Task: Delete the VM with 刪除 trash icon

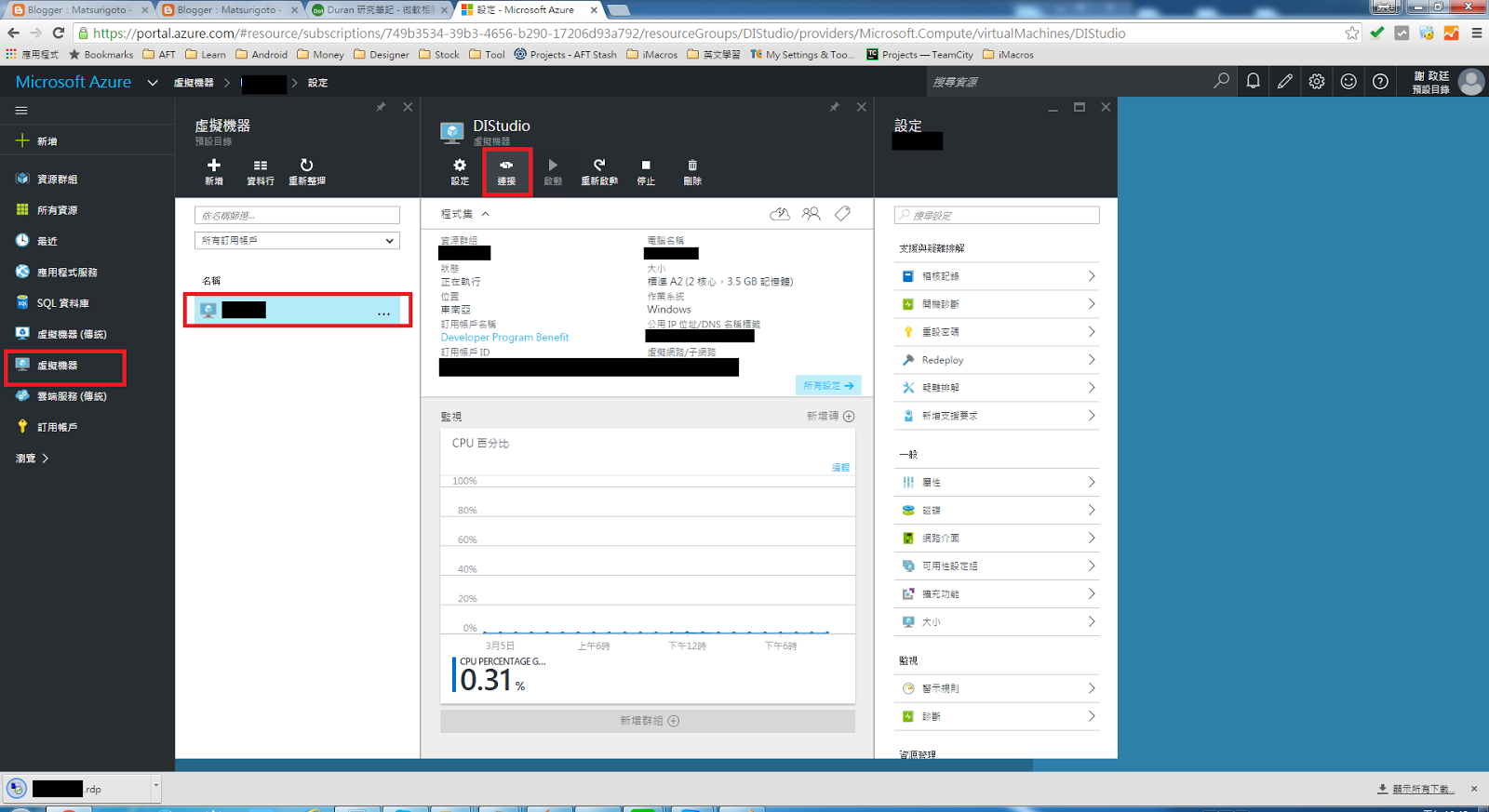Action: click(692, 171)
